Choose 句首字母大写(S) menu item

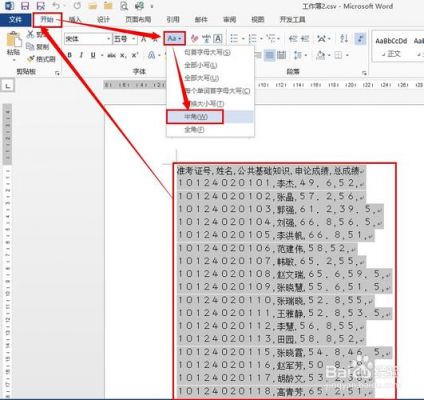pyautogui.click(x=210, y=52)
